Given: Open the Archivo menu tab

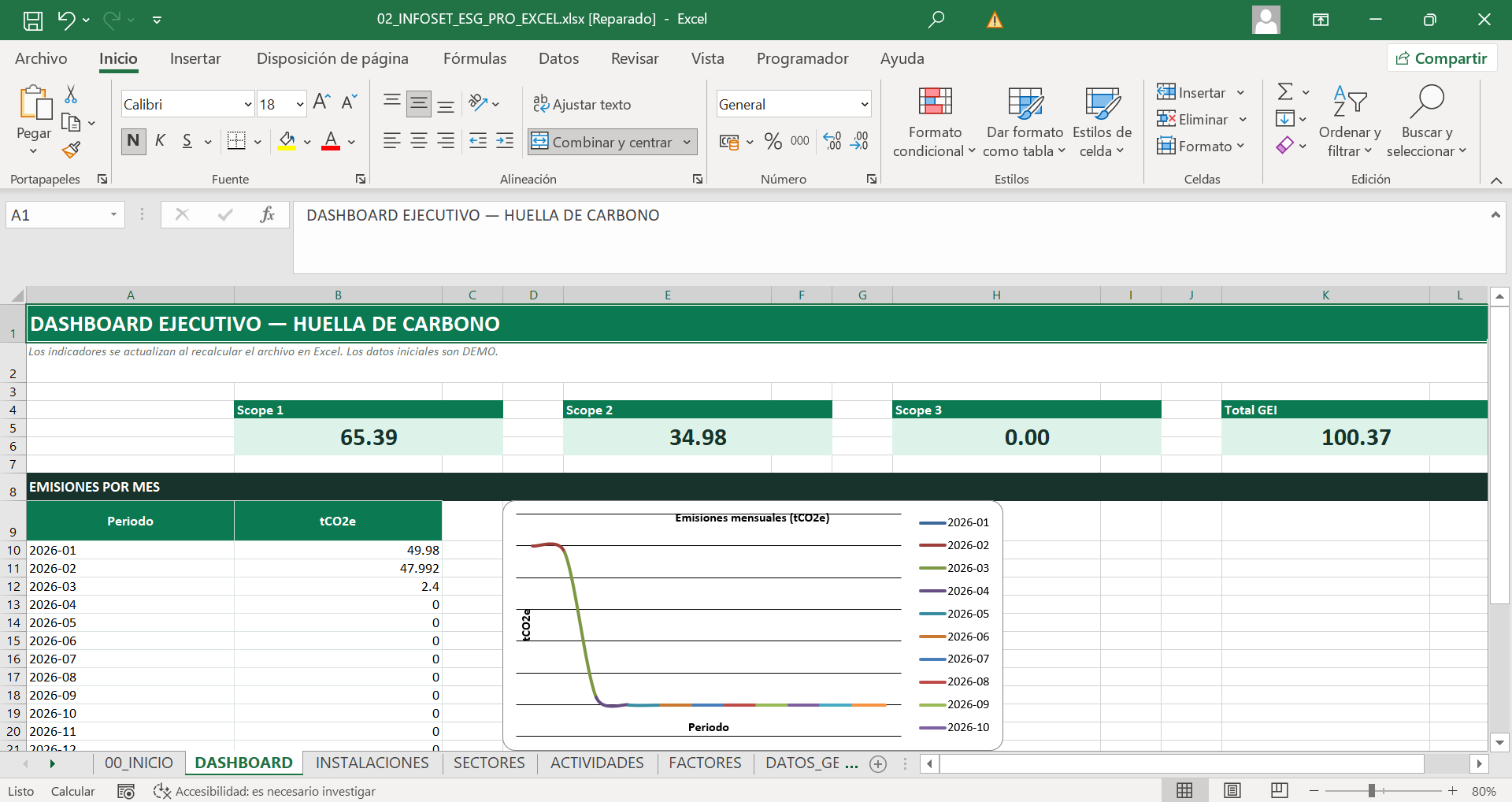Looking at the screenshot, I should [x=41, y=58].
